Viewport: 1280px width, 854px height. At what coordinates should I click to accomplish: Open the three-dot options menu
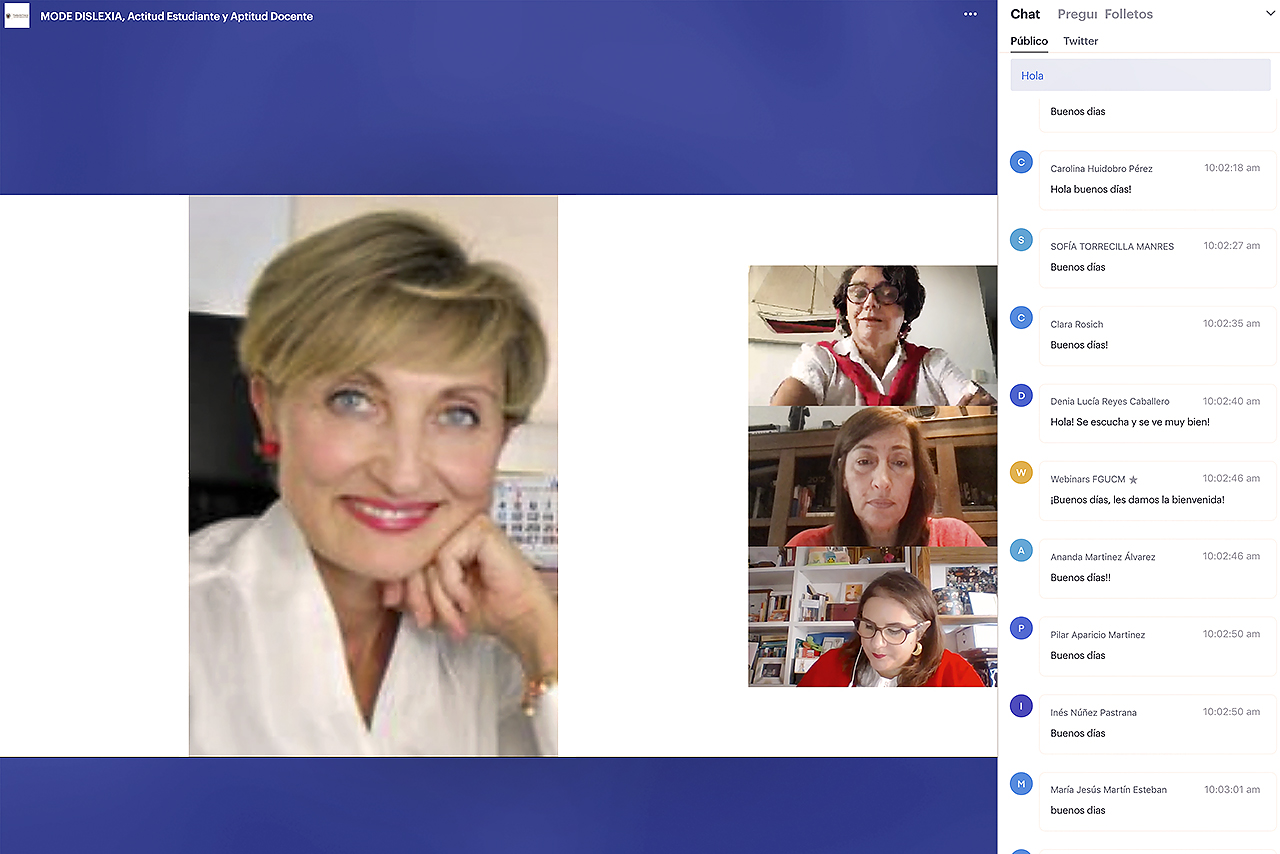[x=970, y=15]
